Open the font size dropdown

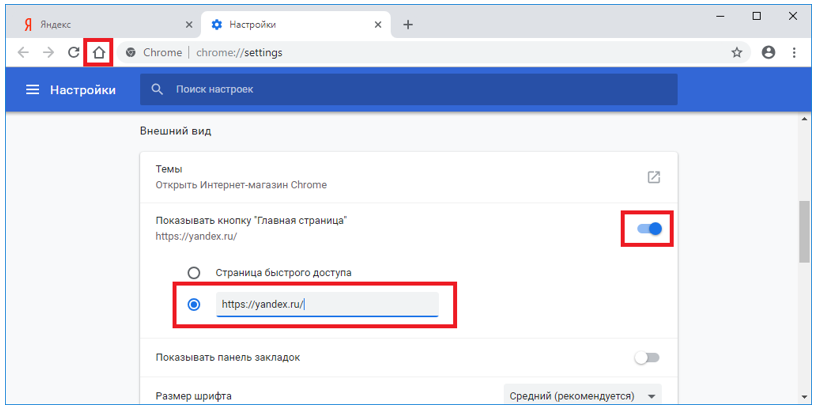click(582, 396)
